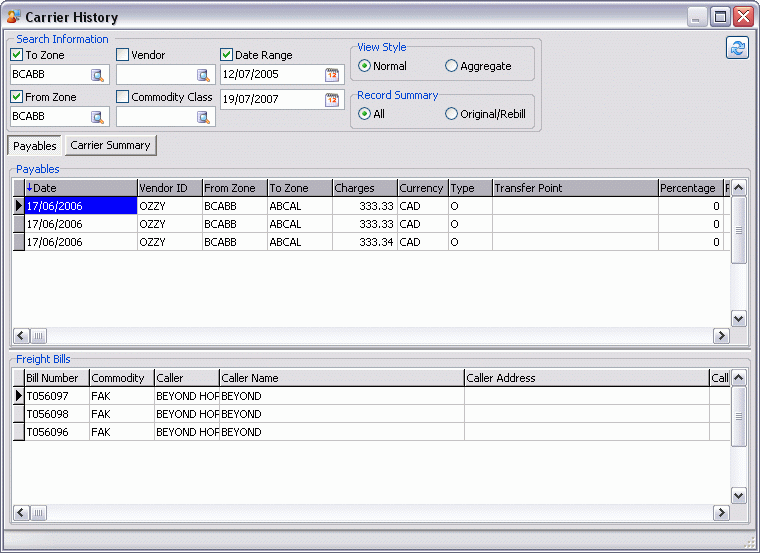This screenshot has height=553, width=760.
Task: Open the From Zone lookup search icon
Action: click(x=97, y=117)
